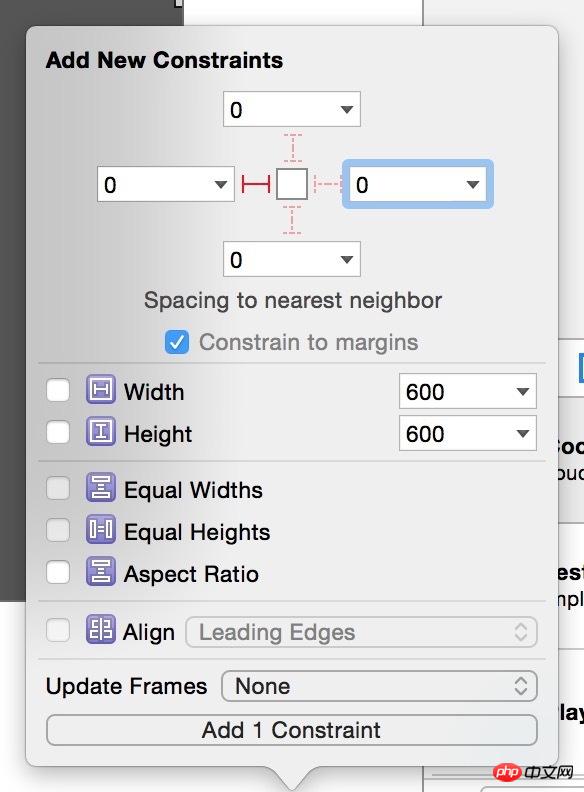
Task: Open the top spacing value dropdown arrow
Action: click(347, 109)
